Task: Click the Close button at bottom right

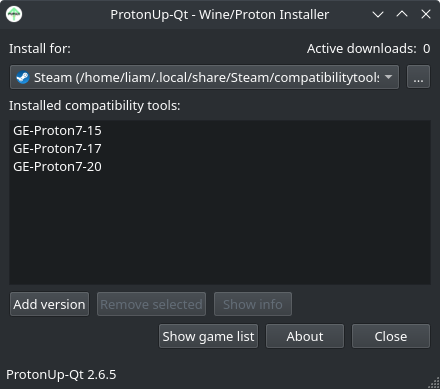Action: 391,336
